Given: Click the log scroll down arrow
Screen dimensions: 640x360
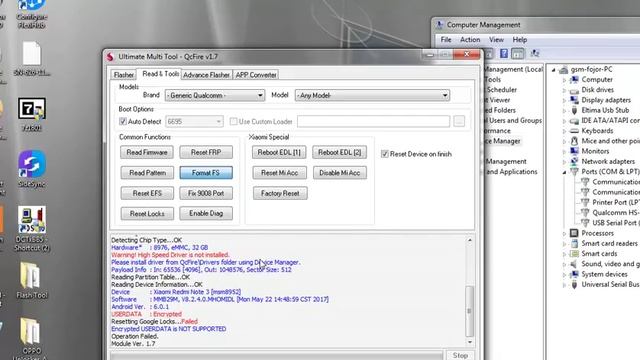Looking at the screenshot, I should 469,342.
